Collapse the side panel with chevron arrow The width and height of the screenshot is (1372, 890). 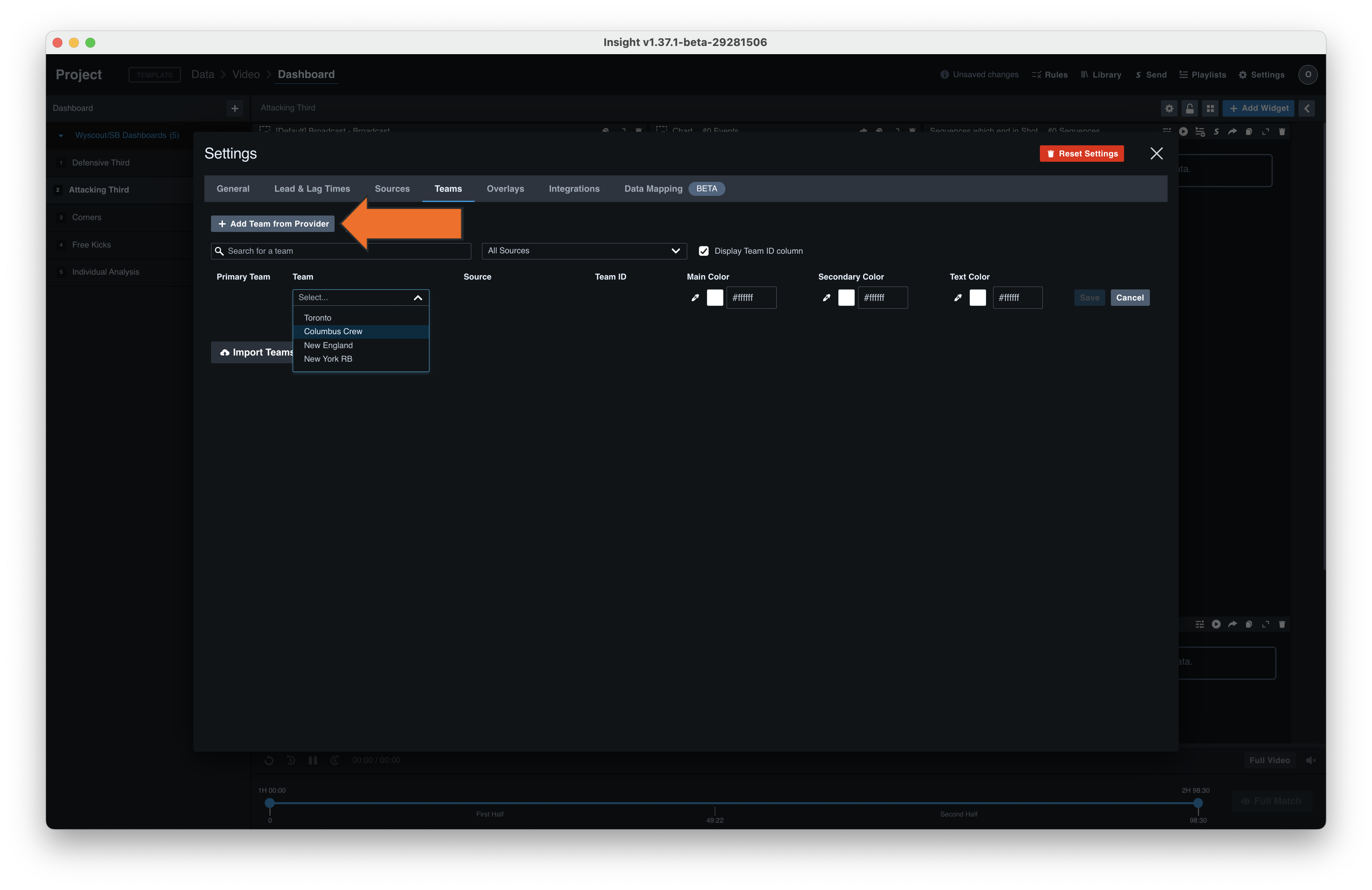tap(1306, 108)
